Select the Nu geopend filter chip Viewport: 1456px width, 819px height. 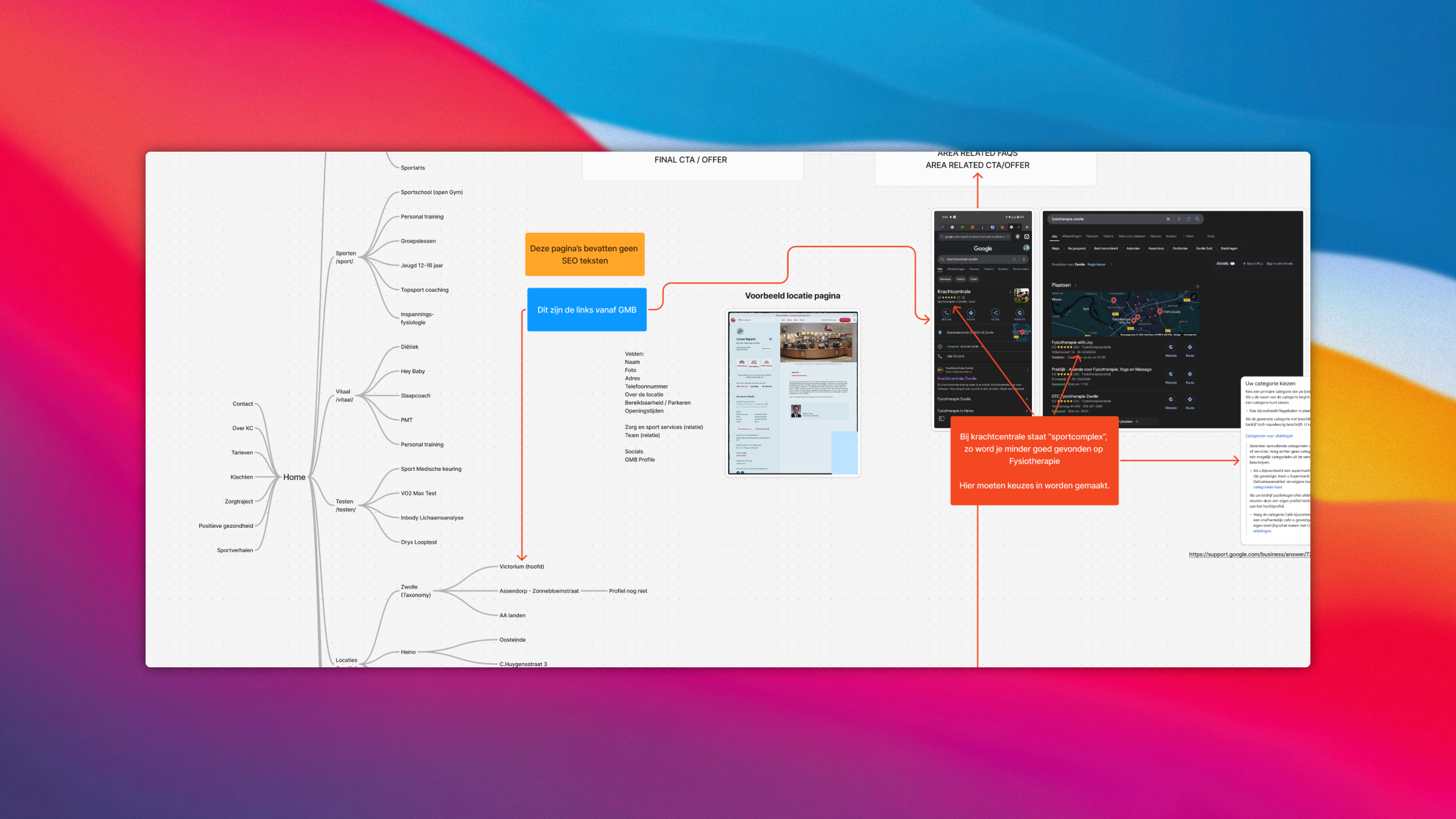pyautogui.click(x=1077, y=248)
